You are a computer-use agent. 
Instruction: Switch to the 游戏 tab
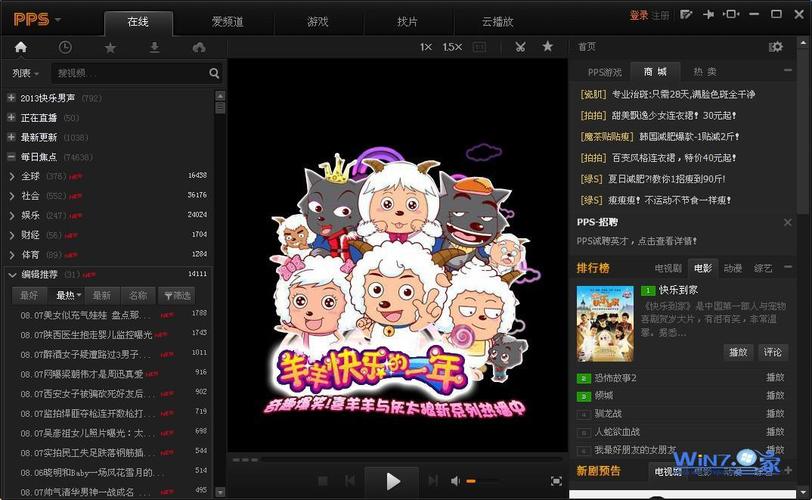click(317, 21)
